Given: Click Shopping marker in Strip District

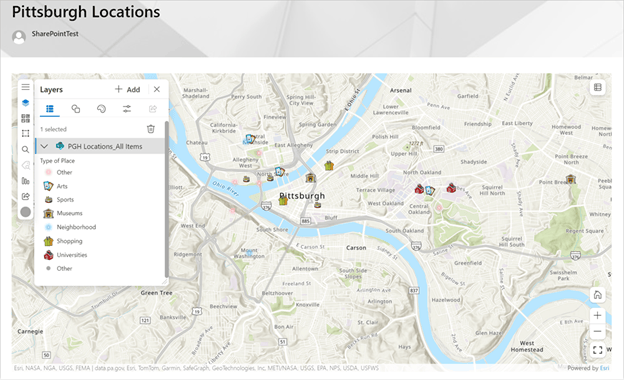Looking at the screenshot, I should coord(329,166).
